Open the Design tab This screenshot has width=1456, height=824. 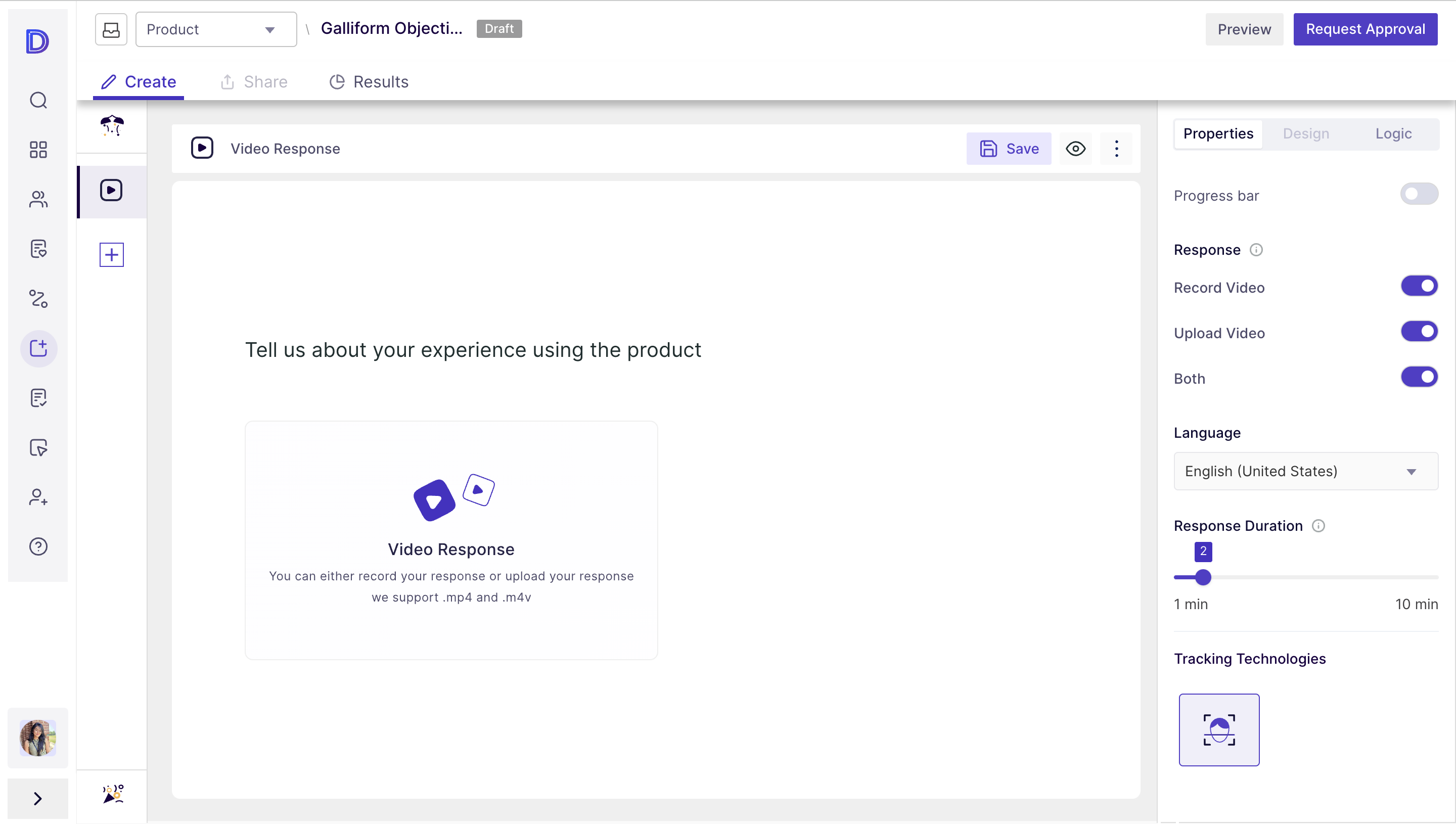coord(1306,134)
